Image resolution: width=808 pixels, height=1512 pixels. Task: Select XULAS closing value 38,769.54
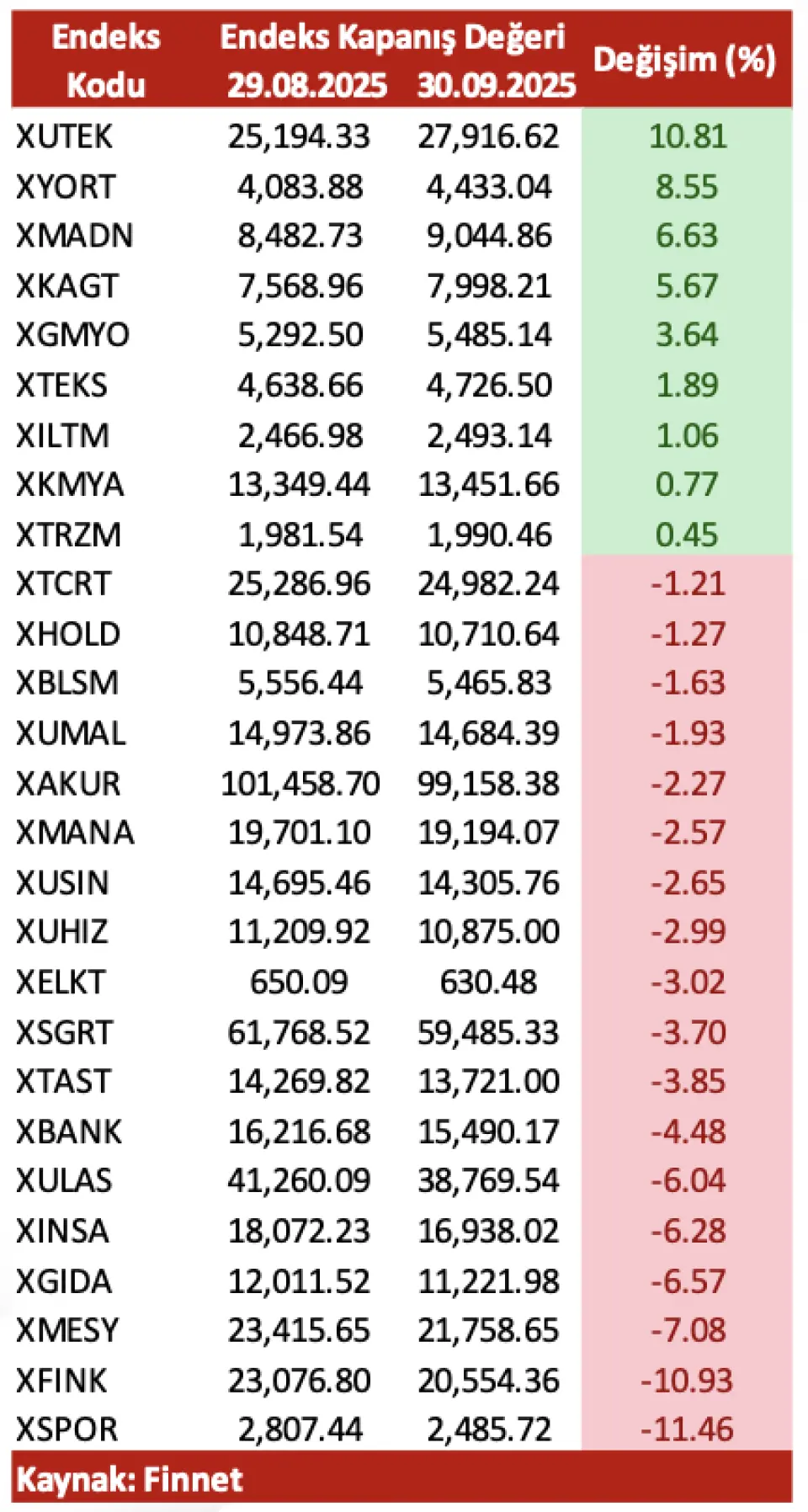(489, 1180)
